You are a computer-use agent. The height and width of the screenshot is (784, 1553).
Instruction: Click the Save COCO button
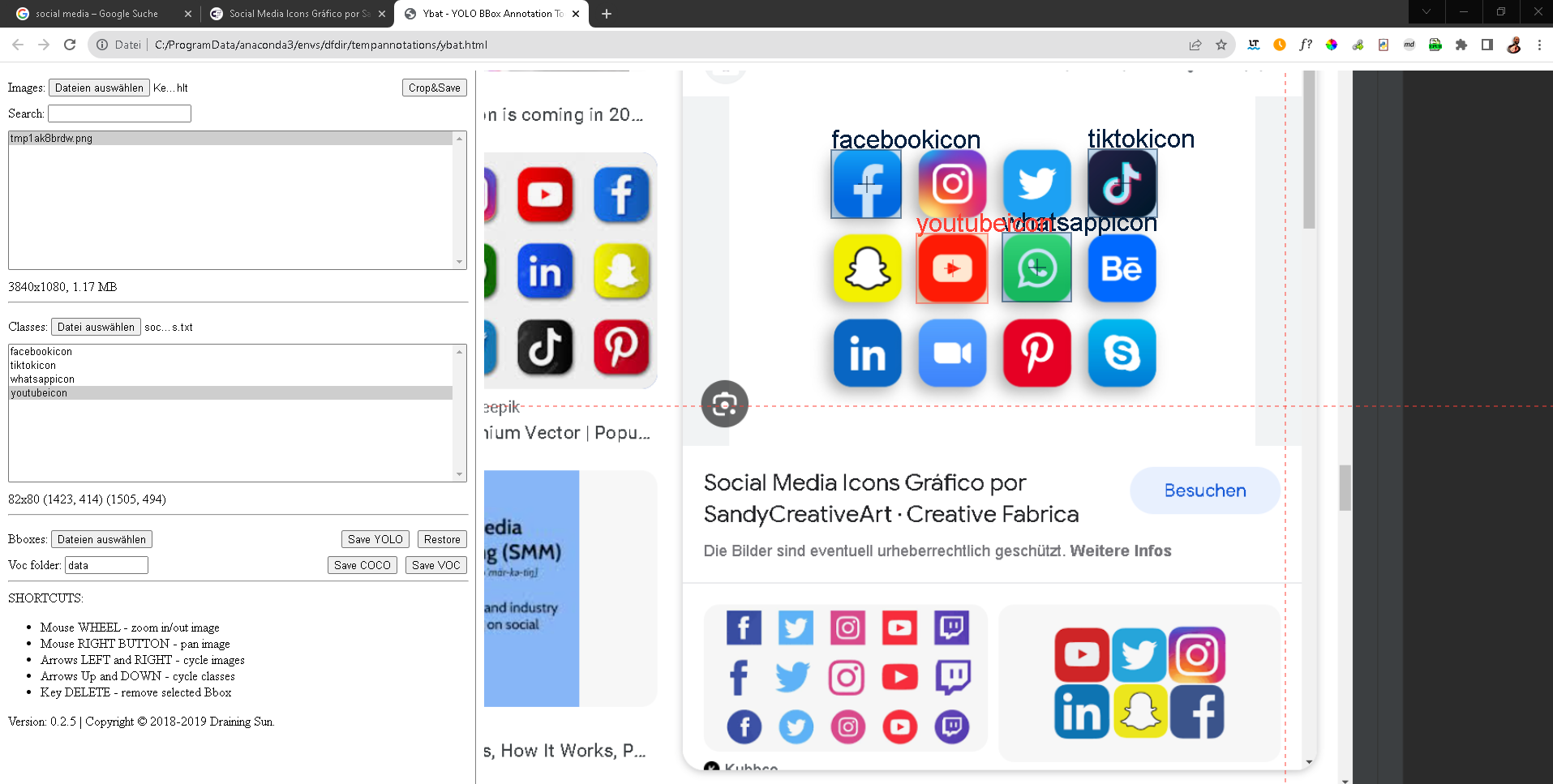click(363, 565)
